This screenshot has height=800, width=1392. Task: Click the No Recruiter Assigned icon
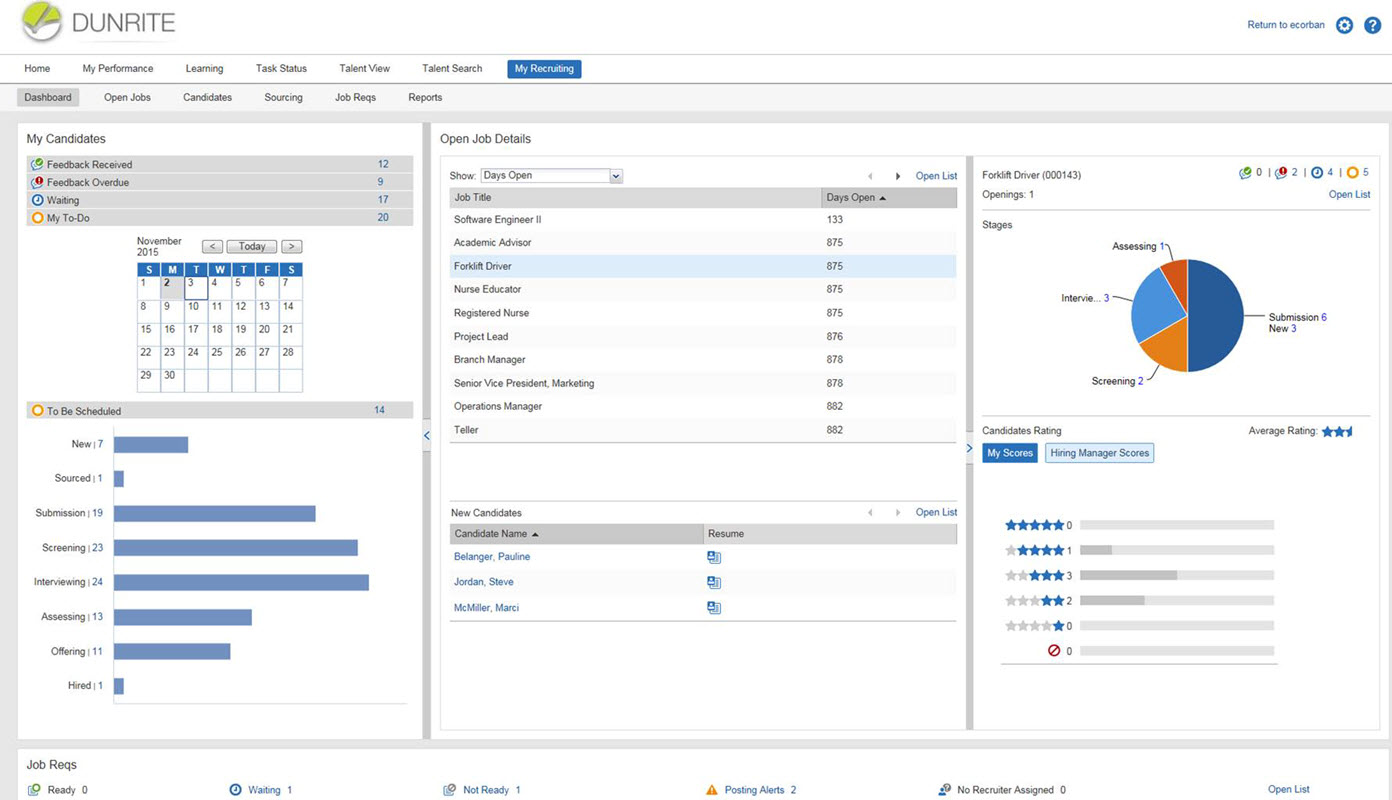coord(942,789)
